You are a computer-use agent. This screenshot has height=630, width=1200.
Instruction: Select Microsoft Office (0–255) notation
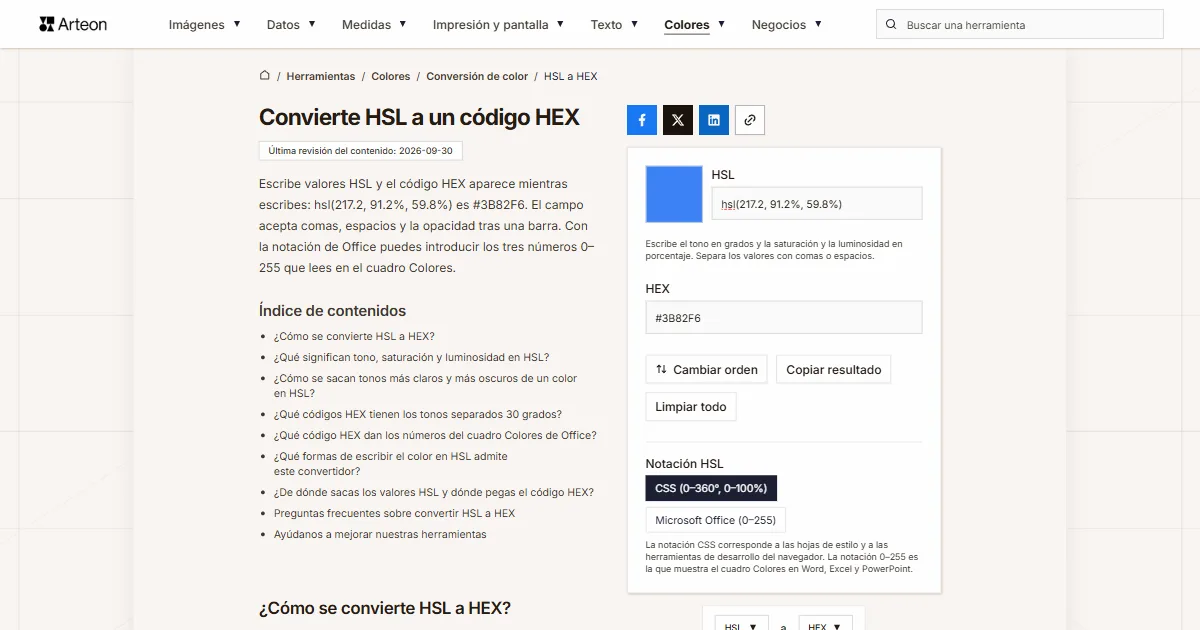[x=716, y=520]
